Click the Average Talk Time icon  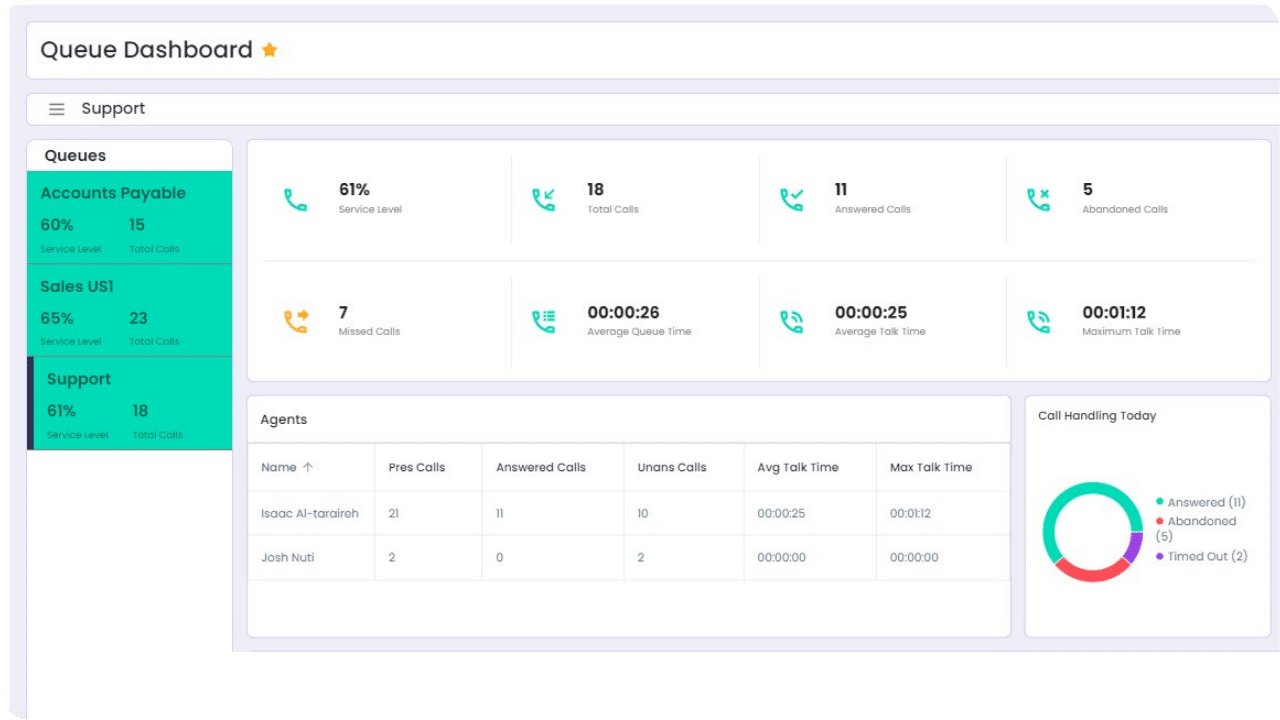click(791, 321)
